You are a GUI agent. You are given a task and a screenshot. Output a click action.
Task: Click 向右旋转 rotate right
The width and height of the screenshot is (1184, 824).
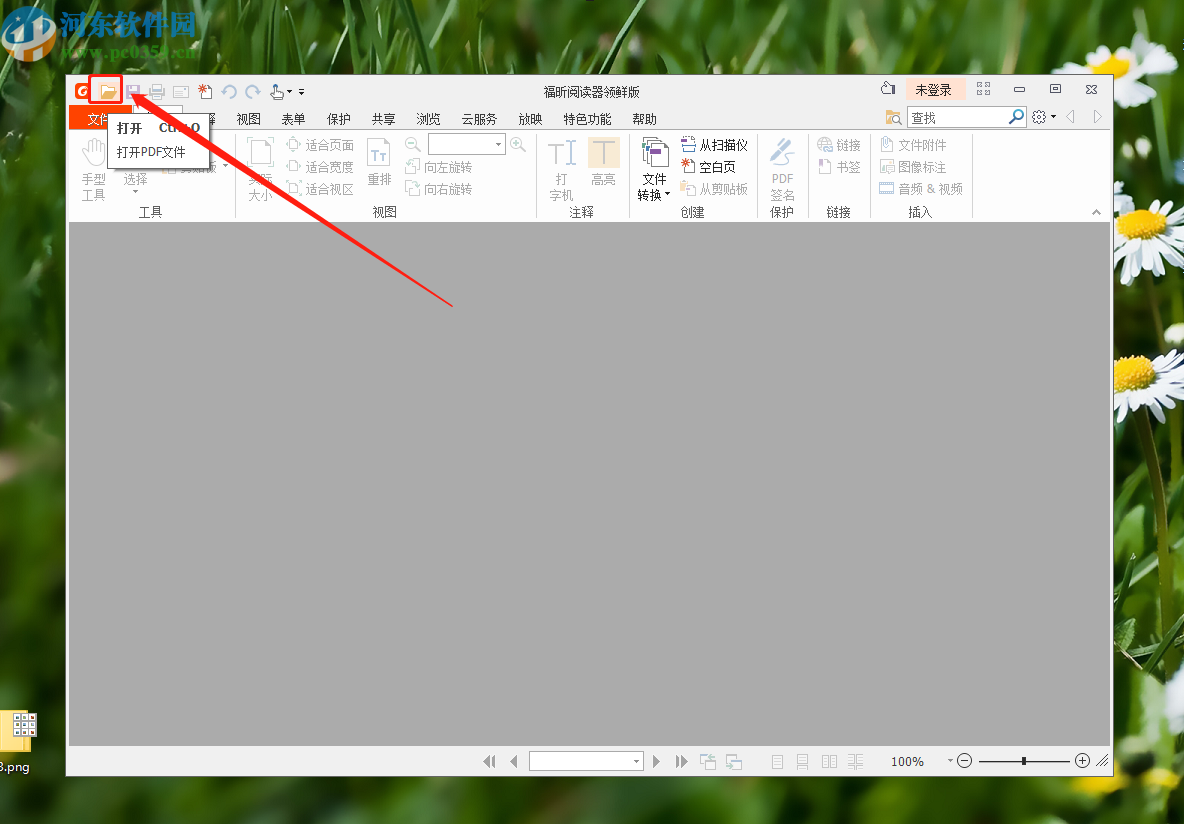click(x=439, y=189)
